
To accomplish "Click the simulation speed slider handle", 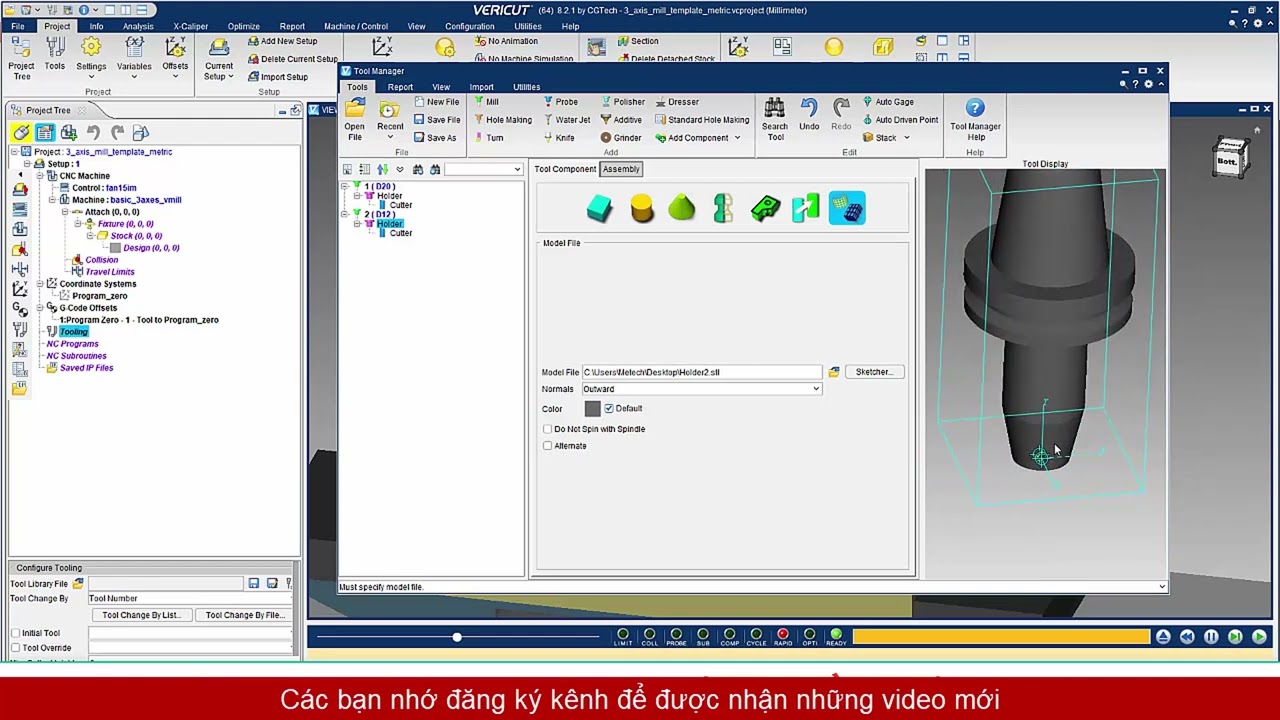I will click(x=457, y=637).
